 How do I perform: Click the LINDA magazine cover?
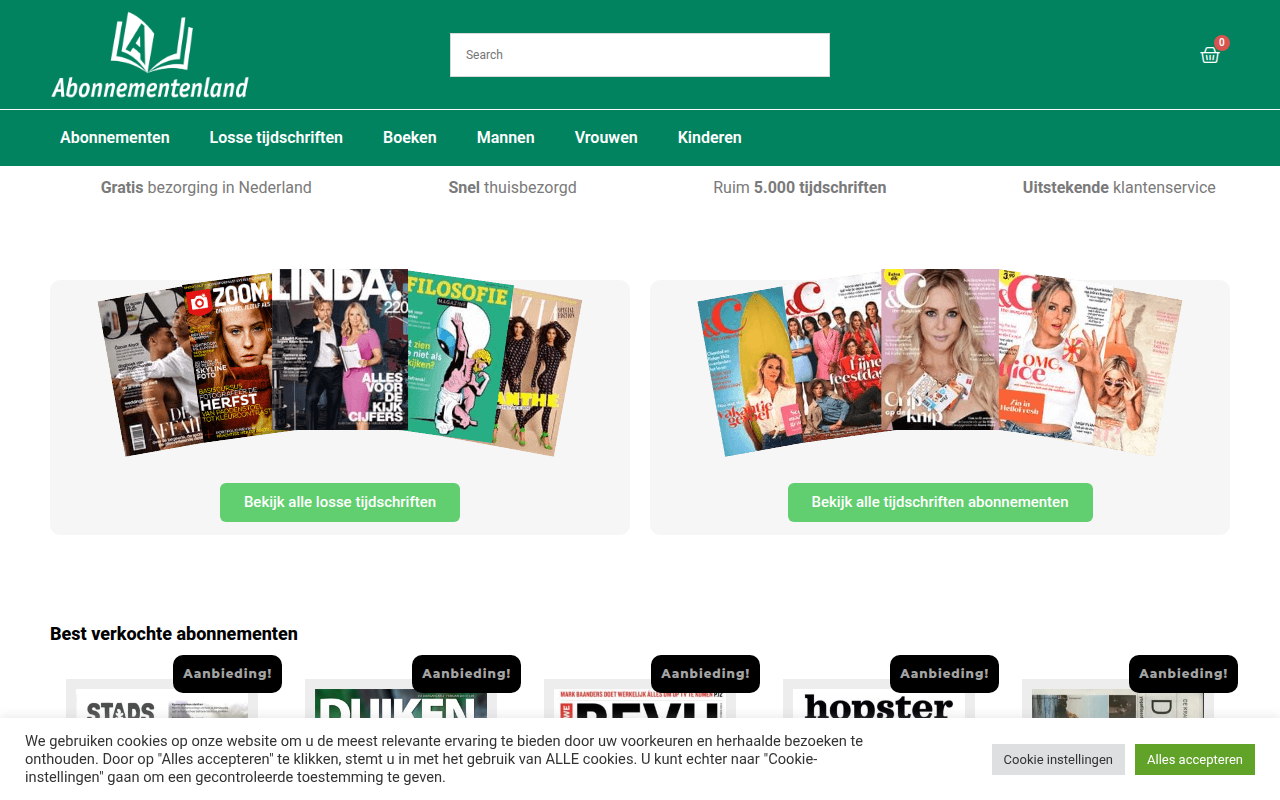pyautogui.click(x=340, y=349)
